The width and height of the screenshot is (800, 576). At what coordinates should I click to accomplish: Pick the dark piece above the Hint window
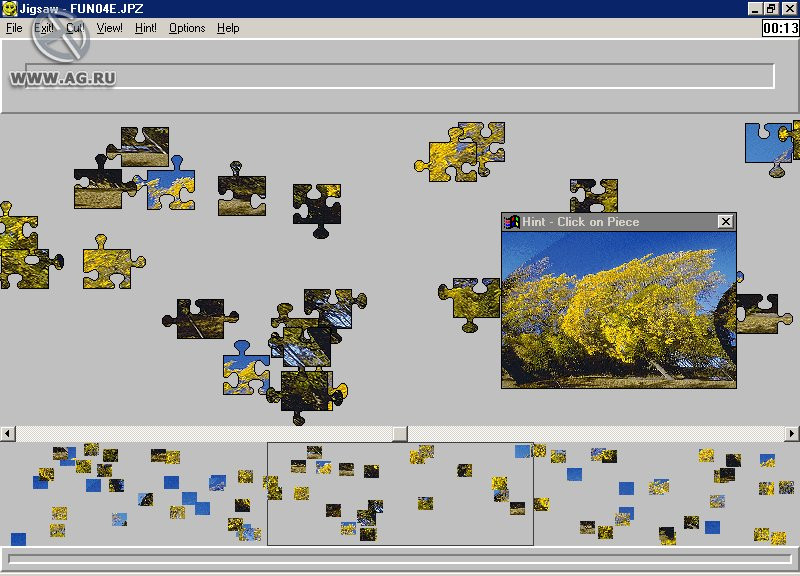(x=593, y=196)
